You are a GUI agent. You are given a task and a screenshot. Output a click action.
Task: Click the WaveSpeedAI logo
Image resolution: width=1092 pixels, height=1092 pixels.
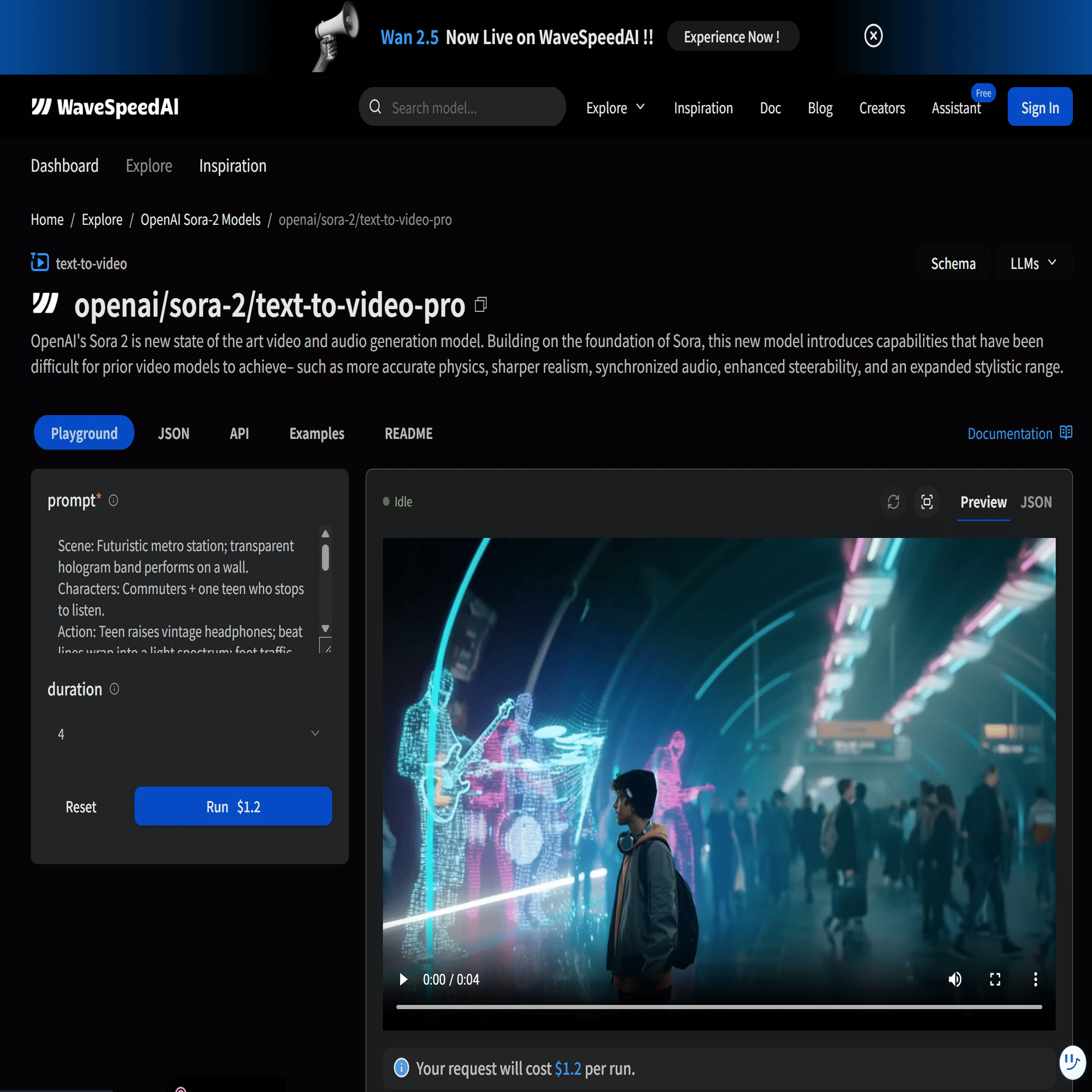coord(105,107)
